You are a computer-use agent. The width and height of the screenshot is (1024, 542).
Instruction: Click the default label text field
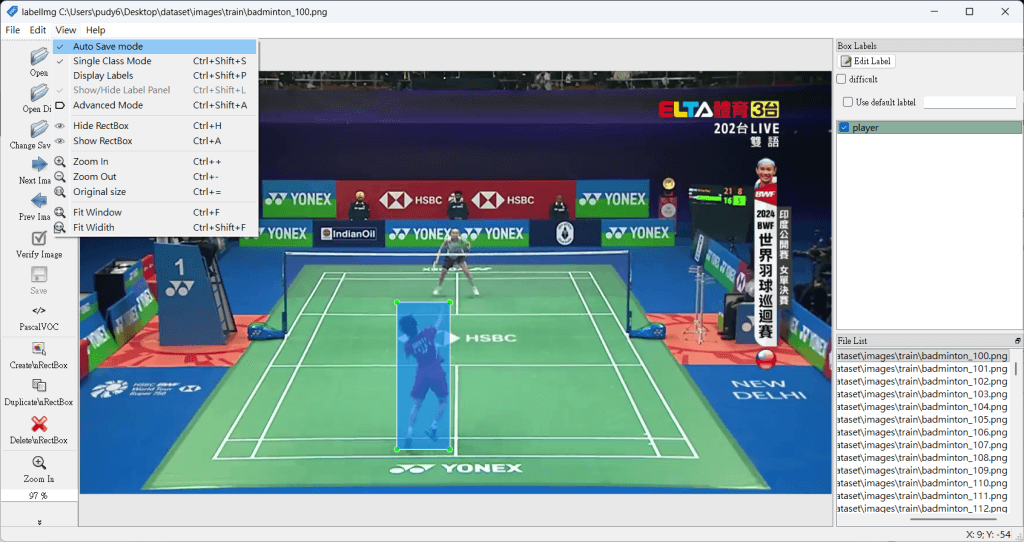pyautogui.click(x=968, y=102)
